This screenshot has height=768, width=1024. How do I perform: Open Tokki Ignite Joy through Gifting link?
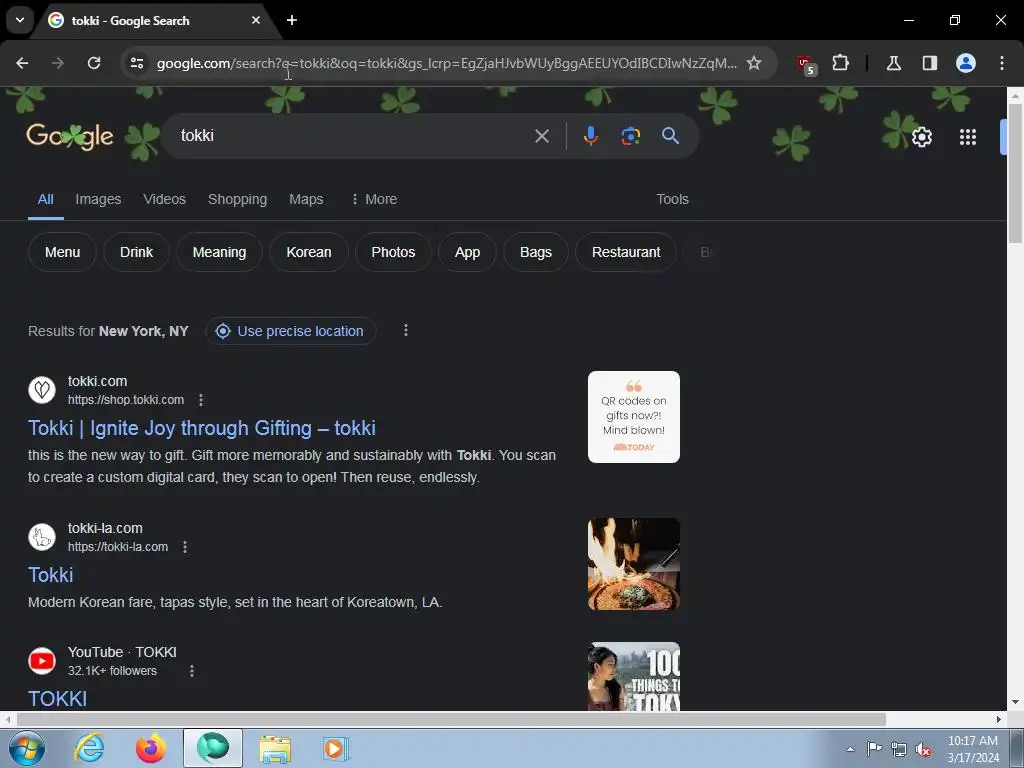coord(201,428)
